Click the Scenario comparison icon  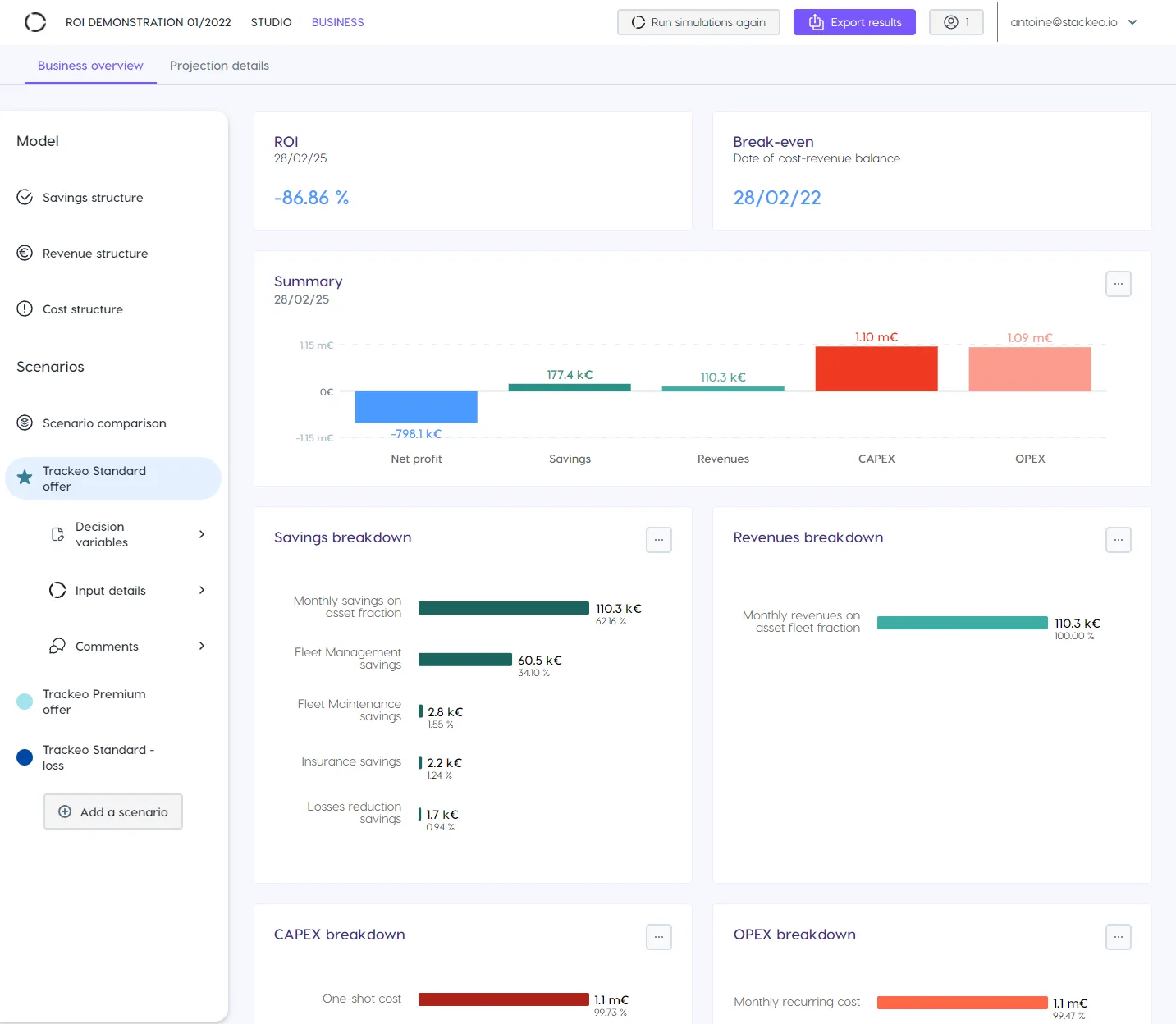pyautogui.click(x=25, y=423)
